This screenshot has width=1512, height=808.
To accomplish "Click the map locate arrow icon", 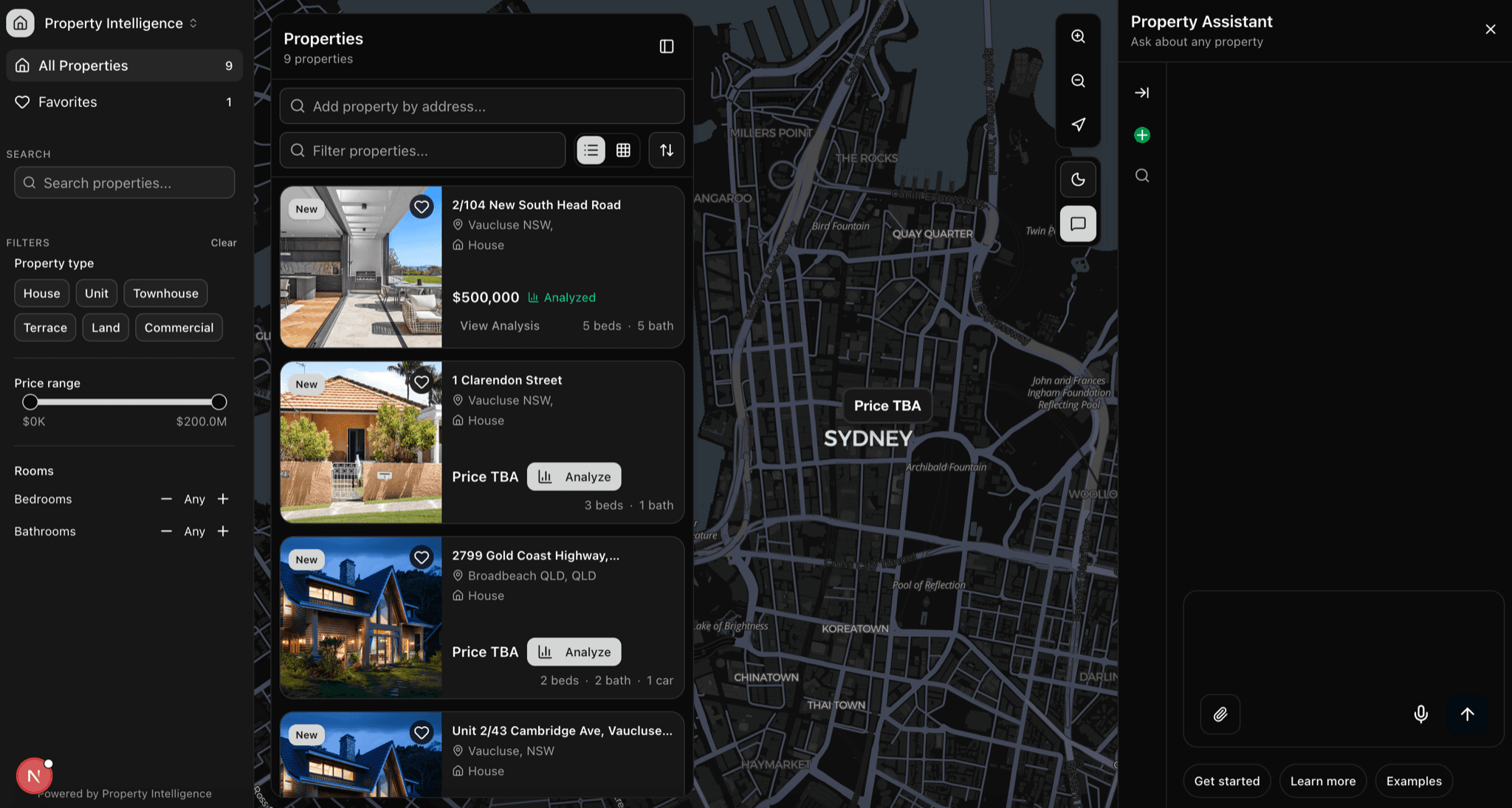I will point(1078,124).
